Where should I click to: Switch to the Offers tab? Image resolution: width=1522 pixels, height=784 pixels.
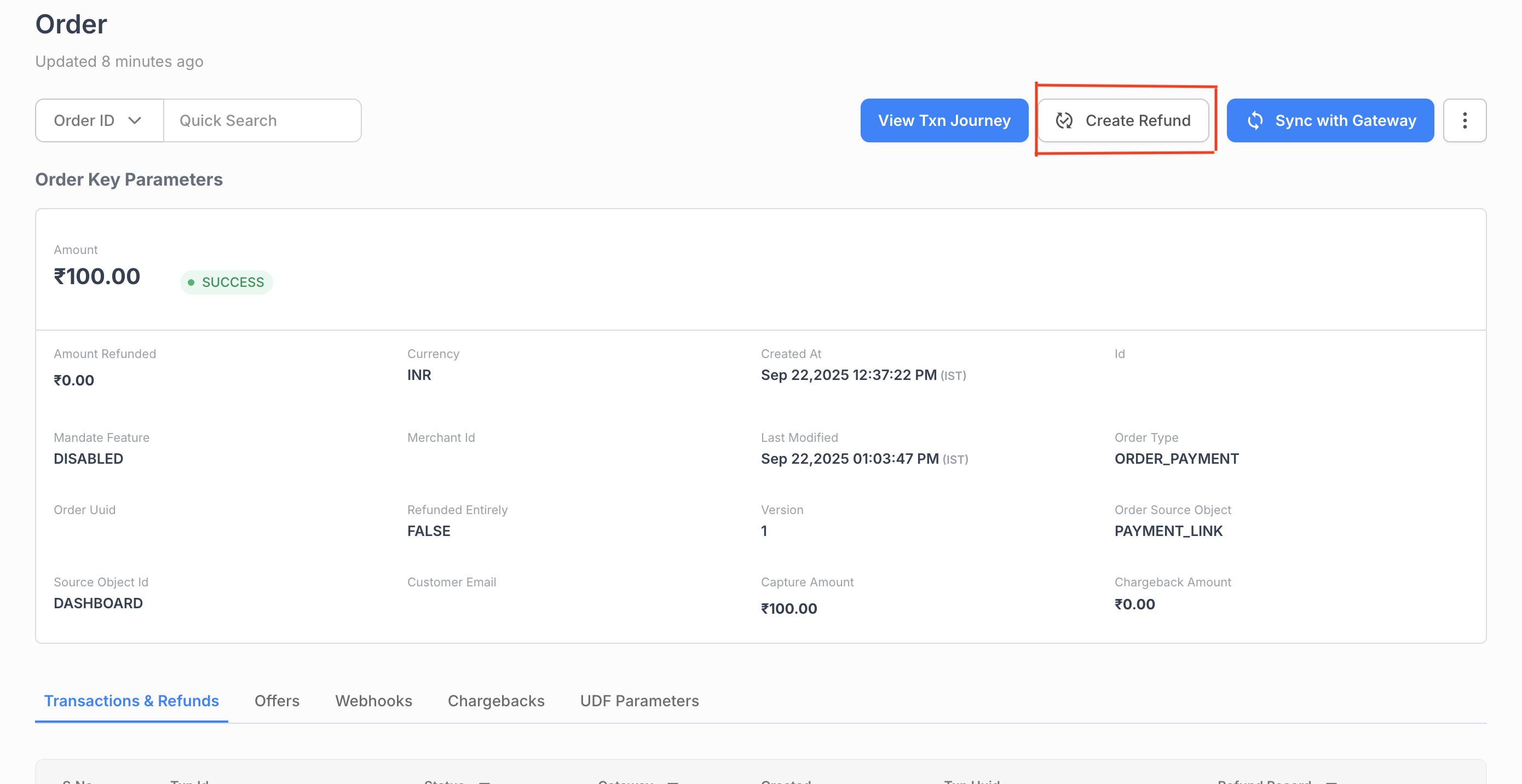[x=276, y=701]
